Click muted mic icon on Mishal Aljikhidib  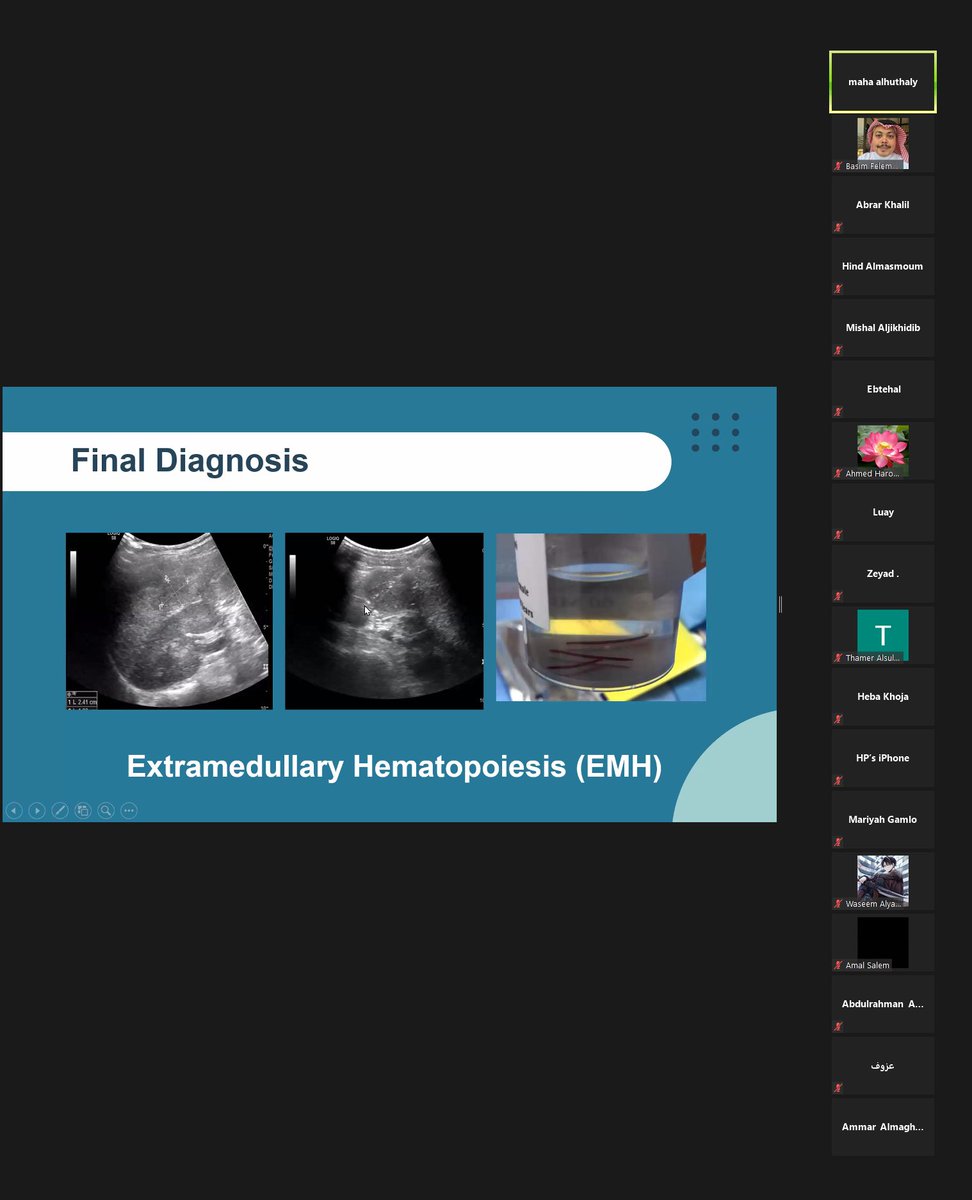[x=839, y=350]
